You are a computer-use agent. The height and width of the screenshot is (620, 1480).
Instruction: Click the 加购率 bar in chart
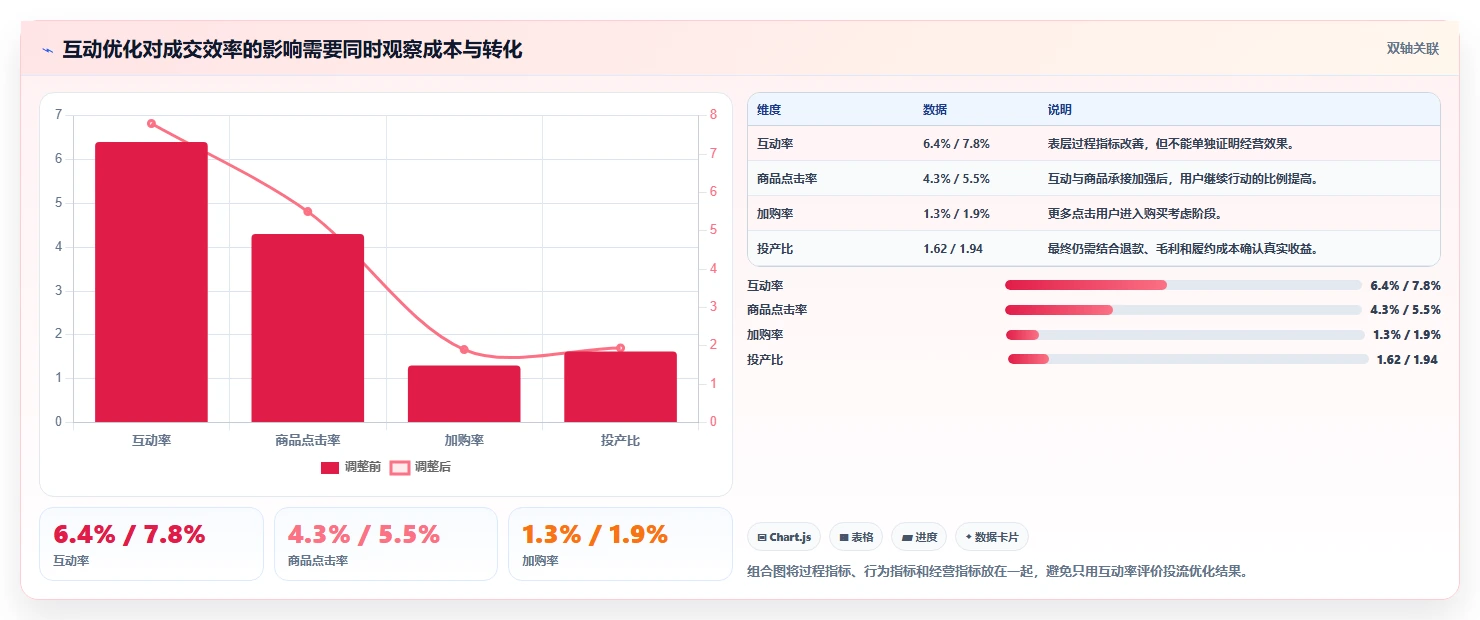tap(464, 394)
